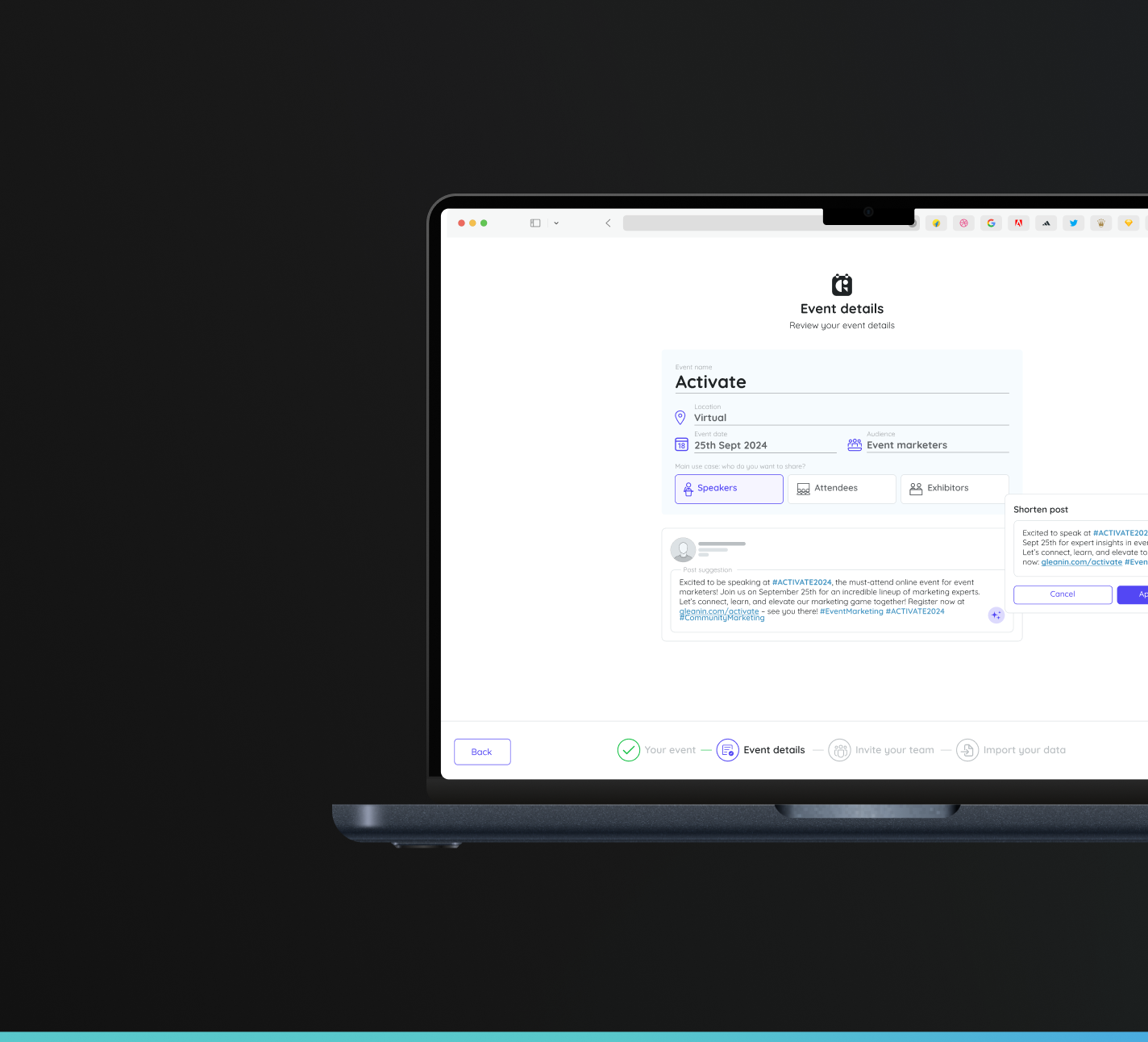Select the Exhibitors use case option
The width and height of the screenshot is (1148, 1042).
[x=955, y=489]
